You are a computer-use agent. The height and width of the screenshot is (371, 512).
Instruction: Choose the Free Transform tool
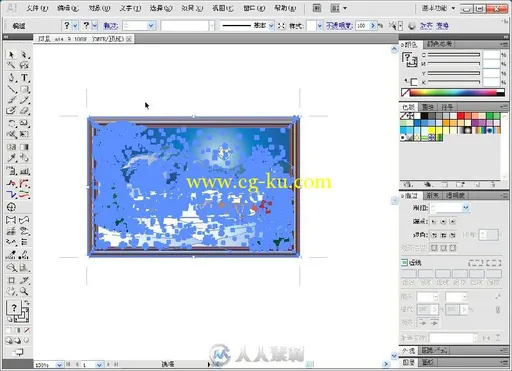[x=24, y=134]
